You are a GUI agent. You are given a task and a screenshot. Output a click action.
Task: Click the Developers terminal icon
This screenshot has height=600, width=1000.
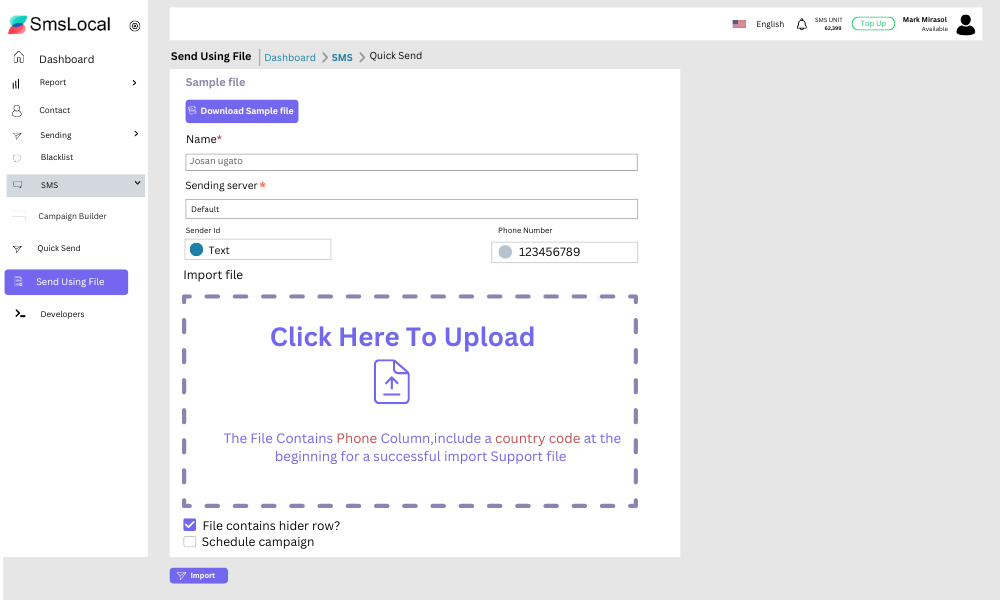[20, 314]
